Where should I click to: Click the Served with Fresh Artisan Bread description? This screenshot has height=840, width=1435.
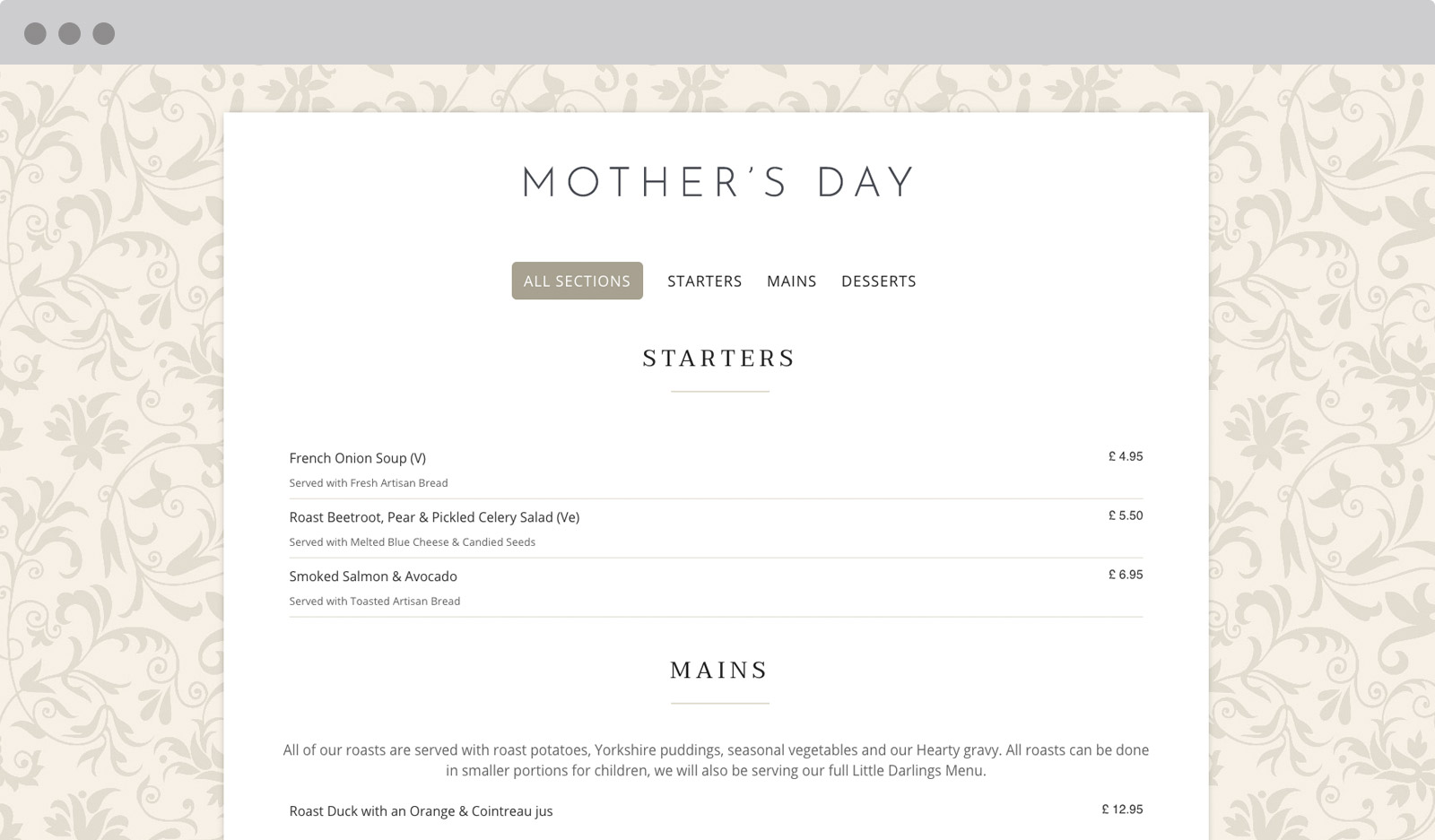pos(369,483)
